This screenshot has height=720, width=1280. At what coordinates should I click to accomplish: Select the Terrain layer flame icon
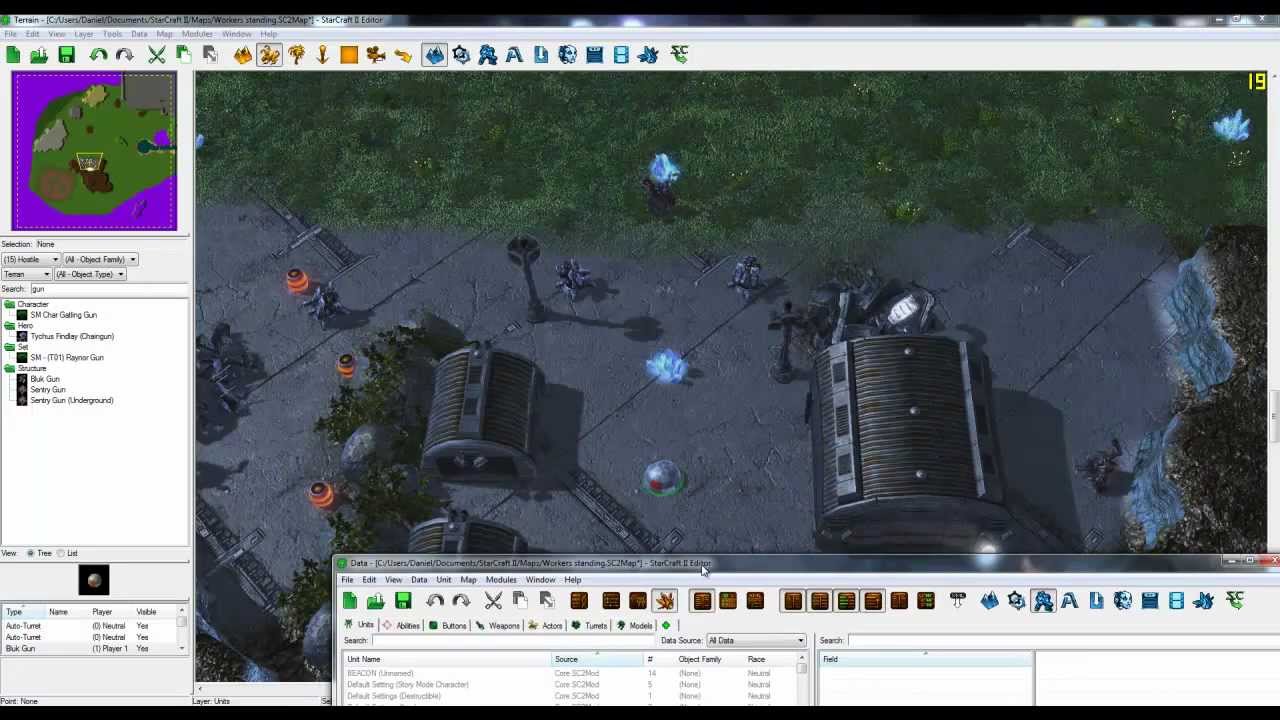coord(243,55)
